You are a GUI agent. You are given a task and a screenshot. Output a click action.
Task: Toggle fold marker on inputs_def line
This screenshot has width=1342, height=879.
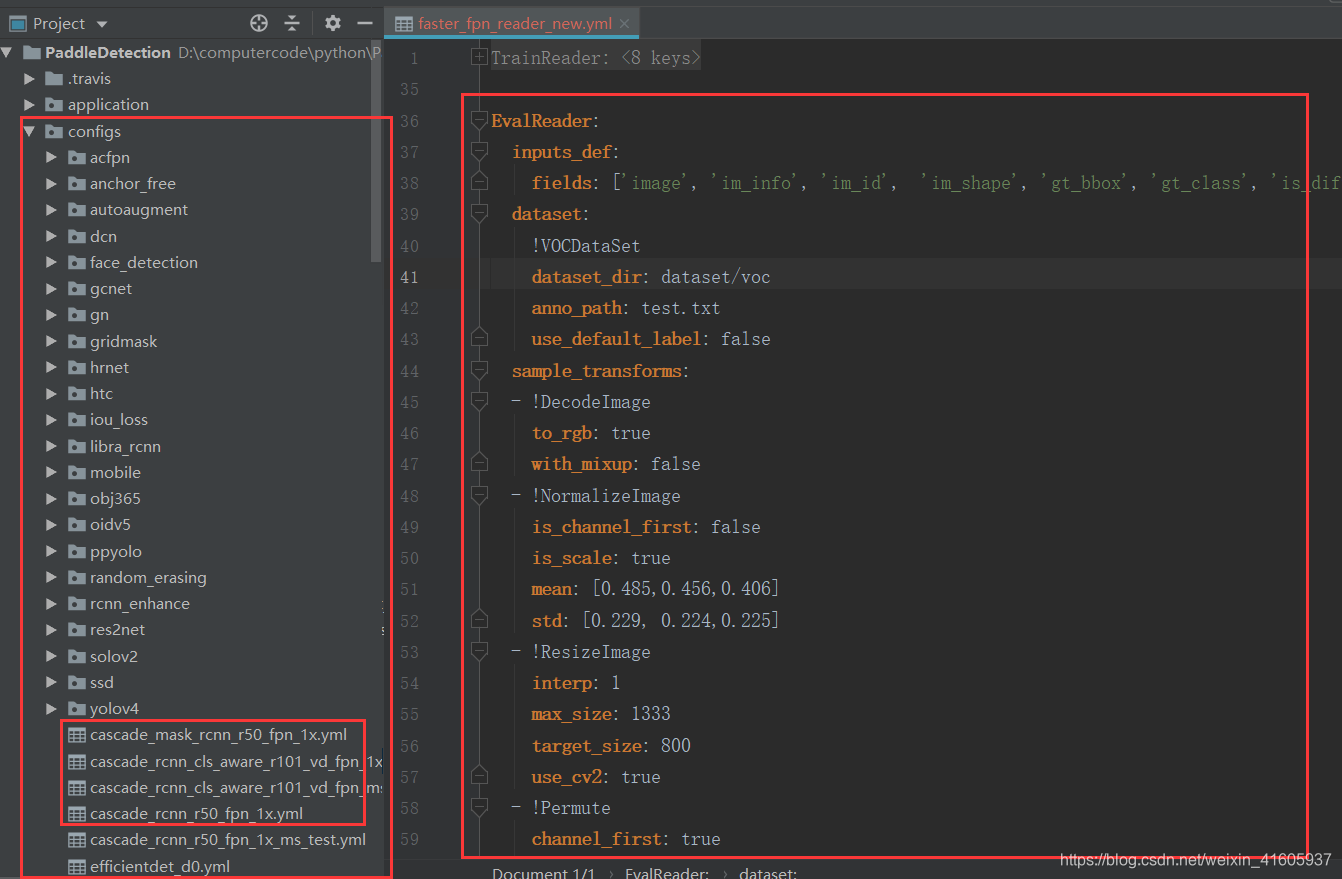pos(480,152)
